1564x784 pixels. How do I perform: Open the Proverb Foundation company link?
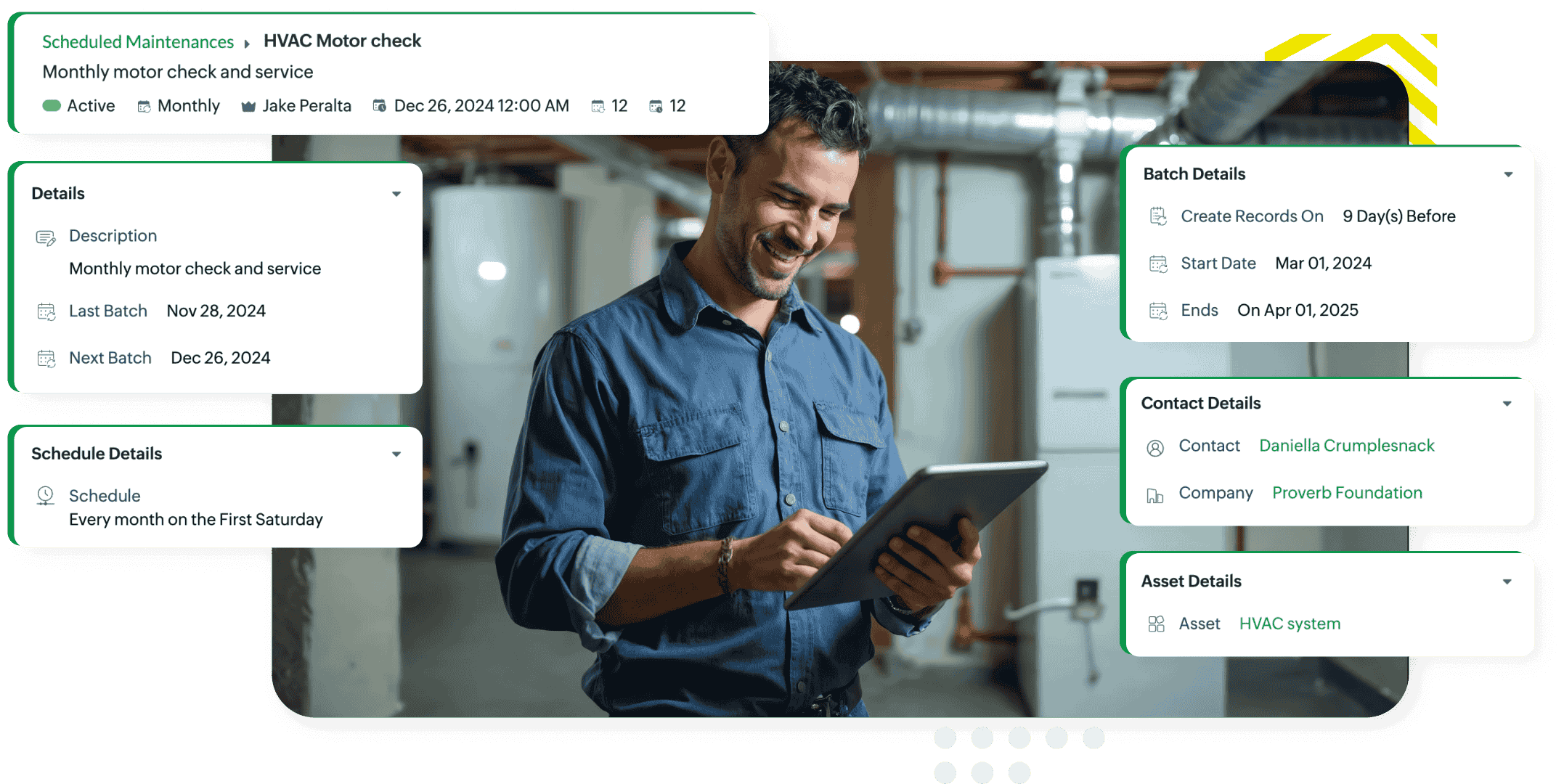click(1347, 493)
